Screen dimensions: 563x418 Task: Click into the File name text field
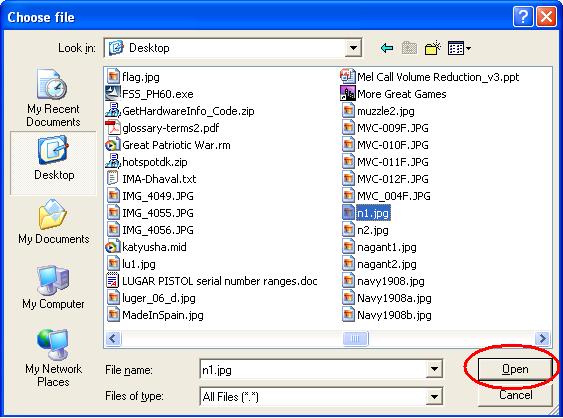tap(312, 370)
